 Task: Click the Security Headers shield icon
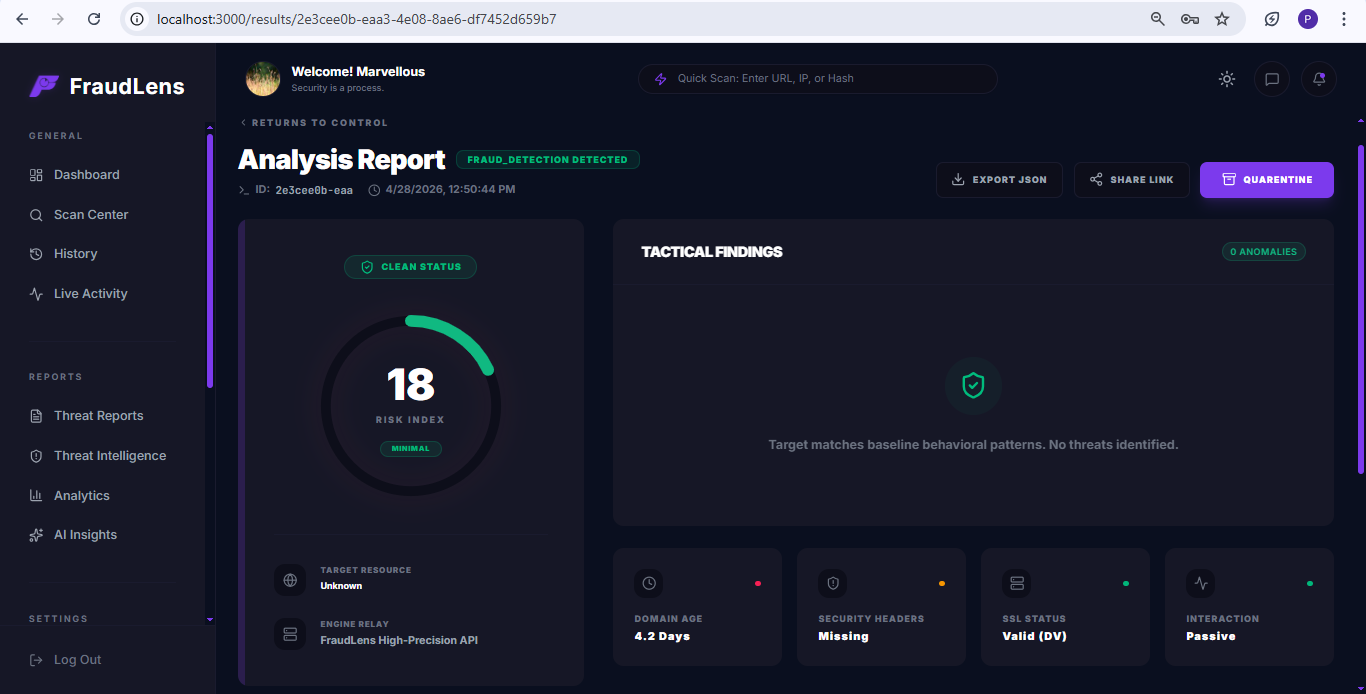pos(833,583)
